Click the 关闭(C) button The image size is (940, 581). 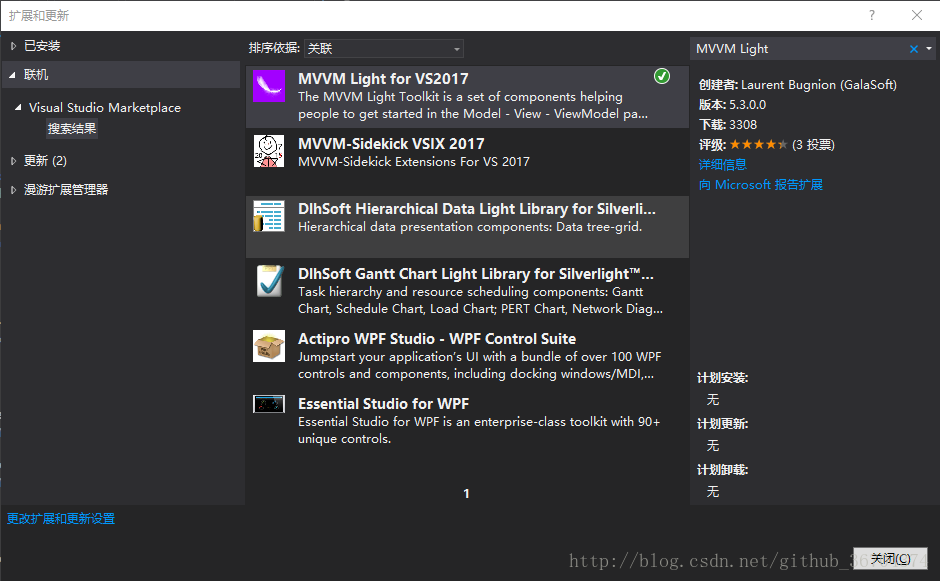click(890, 559)
